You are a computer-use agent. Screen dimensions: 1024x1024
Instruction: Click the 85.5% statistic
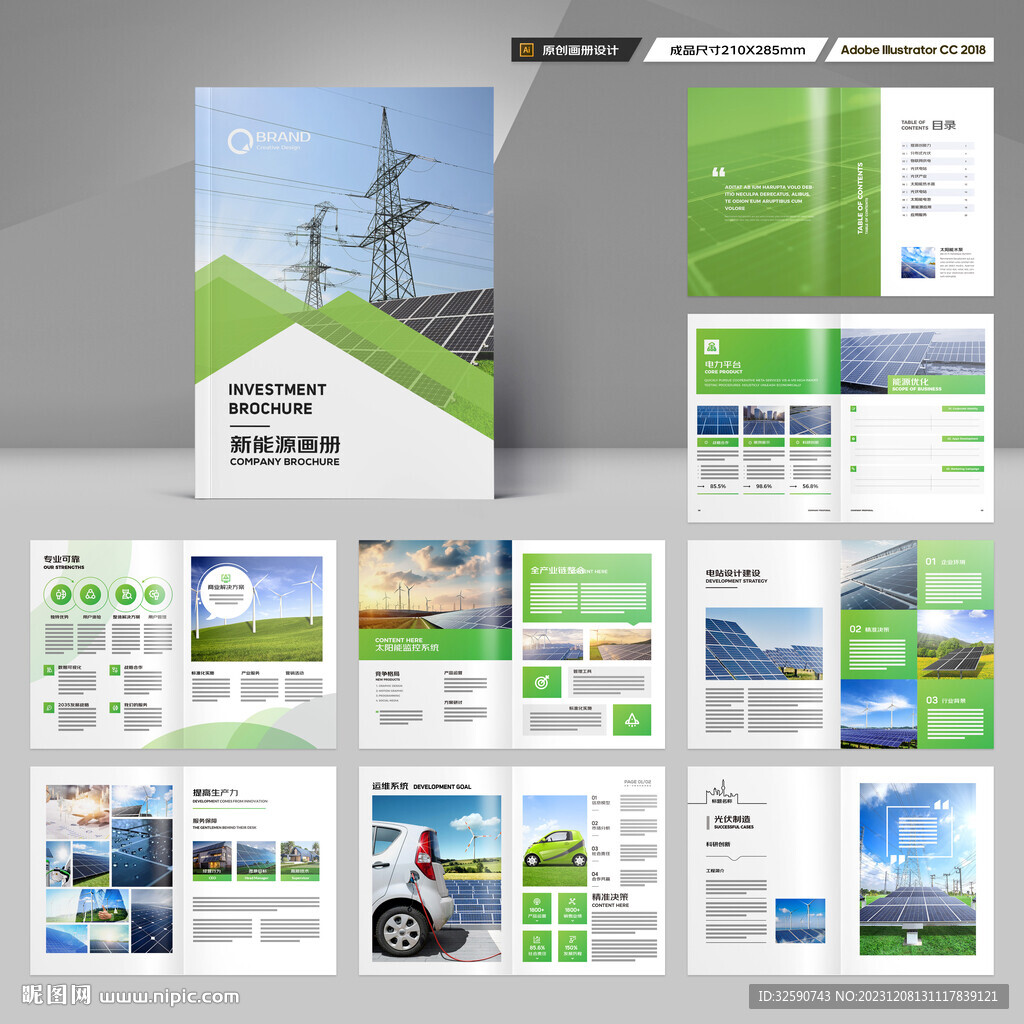click(718, 487)
